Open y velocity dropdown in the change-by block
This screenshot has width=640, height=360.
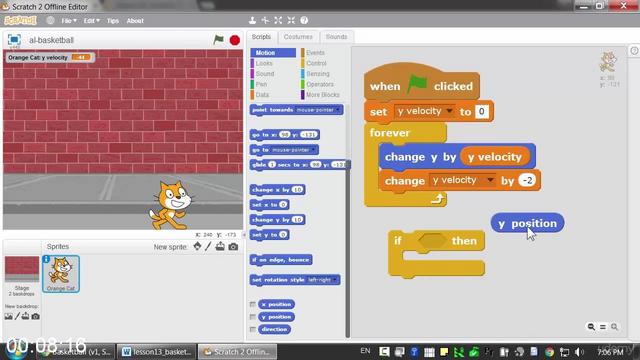pos(490,180)
